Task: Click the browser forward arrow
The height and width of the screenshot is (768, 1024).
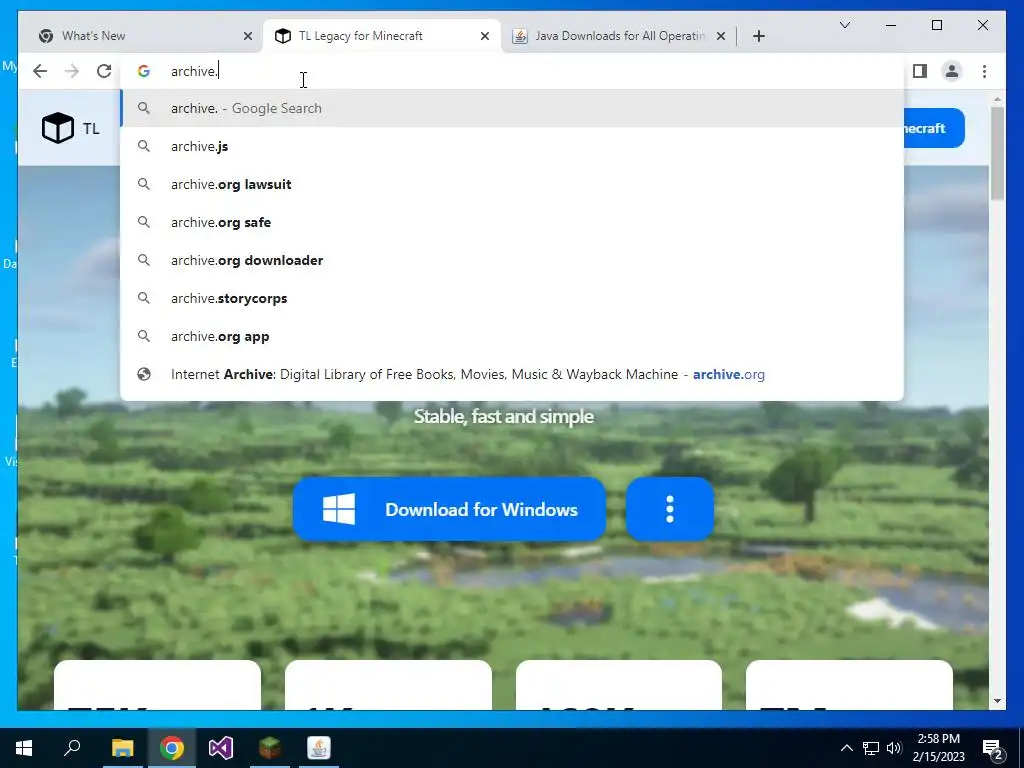Action: point(72,71)
